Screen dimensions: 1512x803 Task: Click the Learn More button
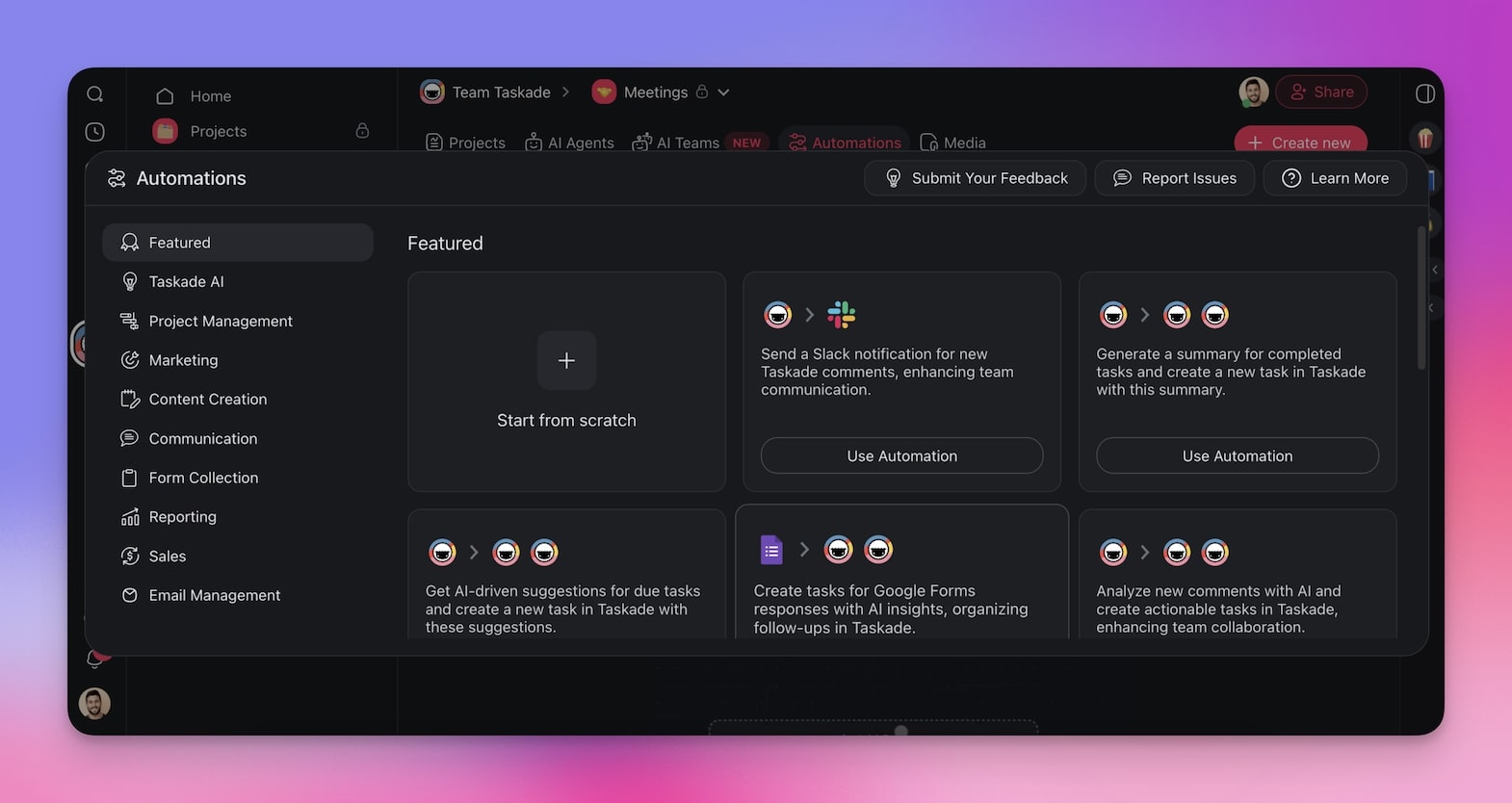(x=1335, y=178)
